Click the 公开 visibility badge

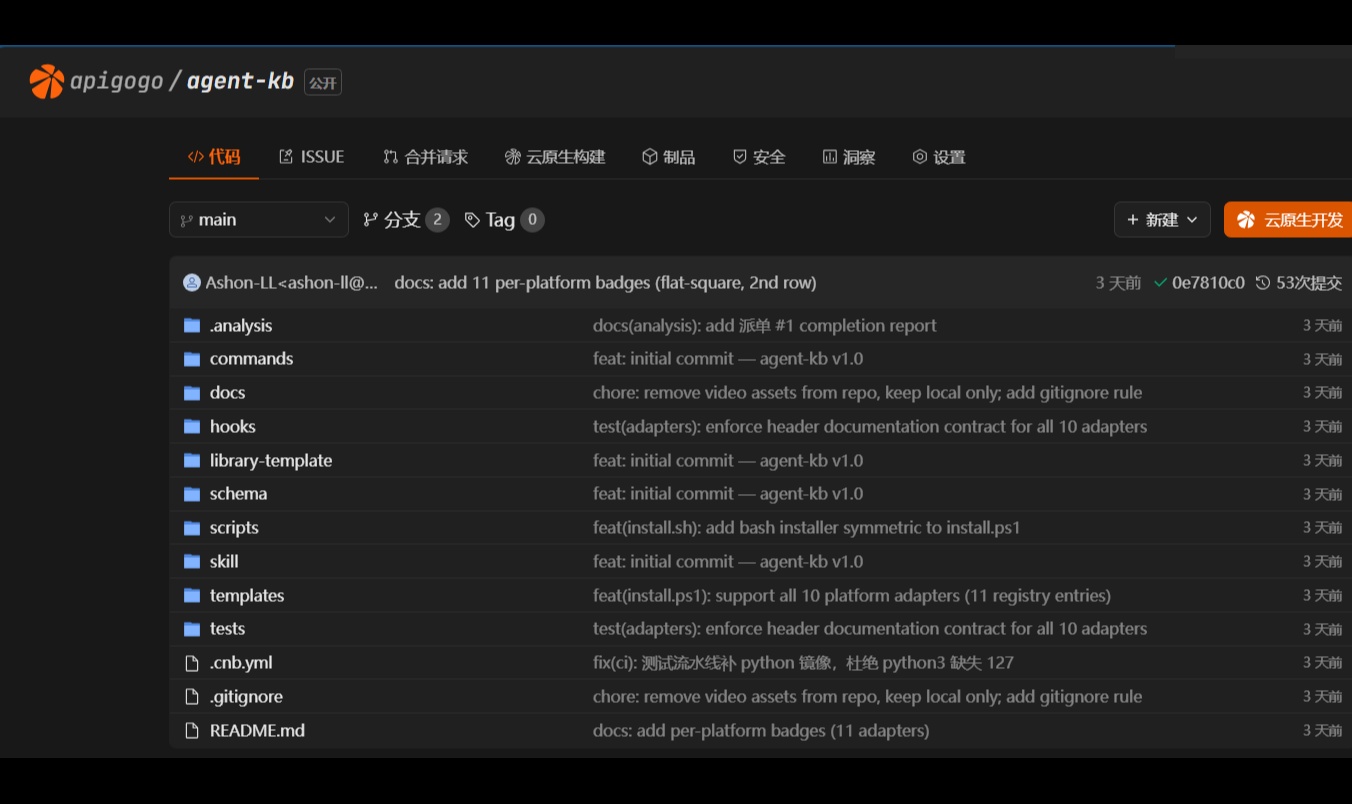[x=323, y=82]
